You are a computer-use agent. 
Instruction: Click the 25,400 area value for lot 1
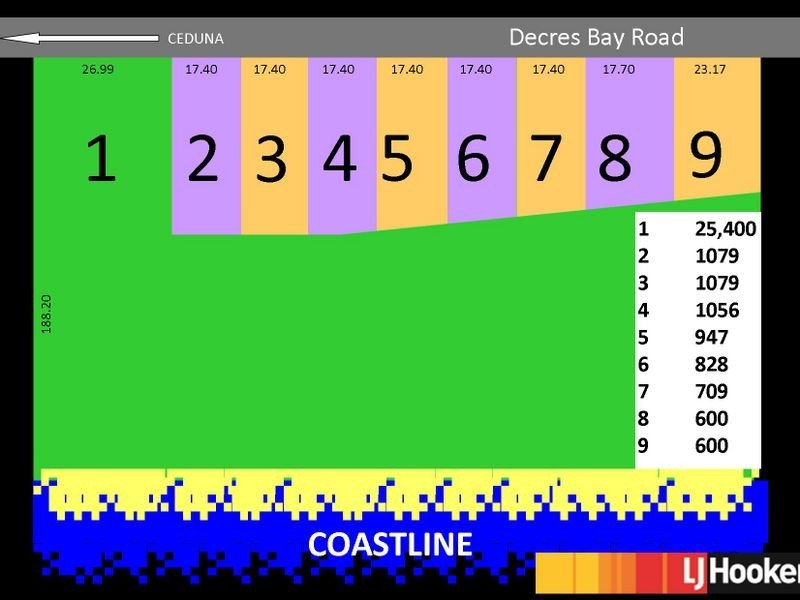tap(726, 229)
